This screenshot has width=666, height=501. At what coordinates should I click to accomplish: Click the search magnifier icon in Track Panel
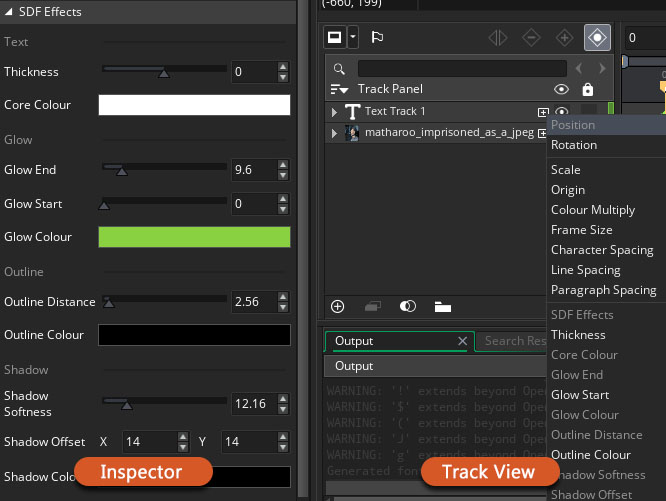339,68
